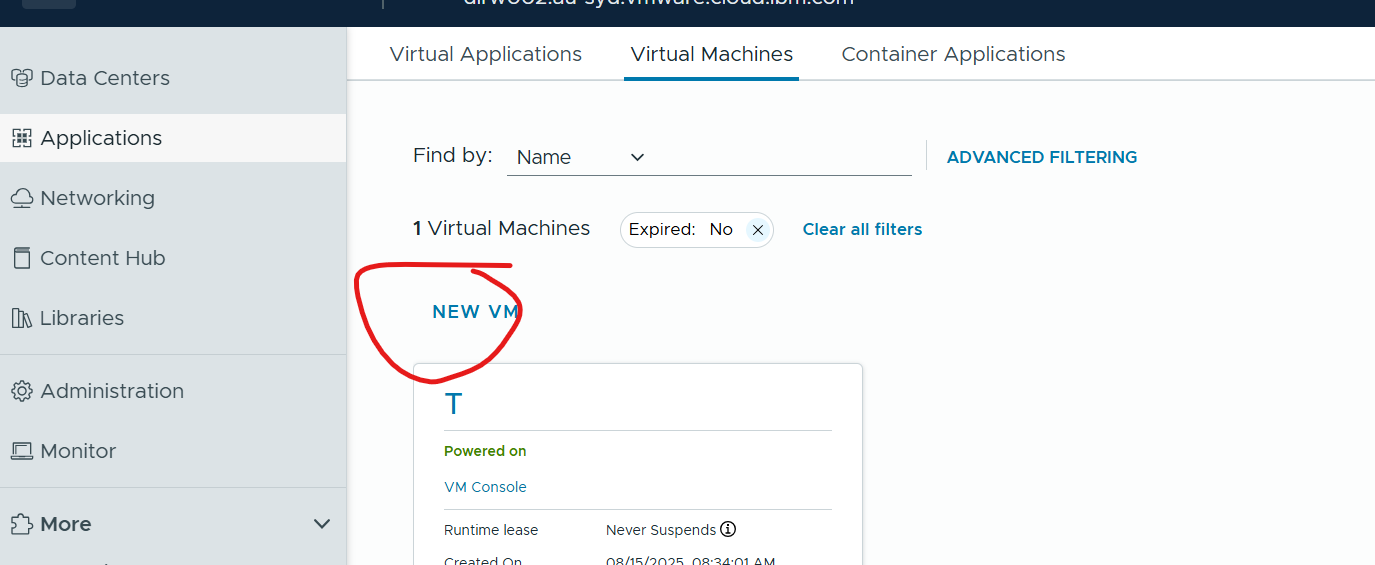Click the Clear all filters link
Viewport: 1375px width, 565px height.
[x=862, y=229]
